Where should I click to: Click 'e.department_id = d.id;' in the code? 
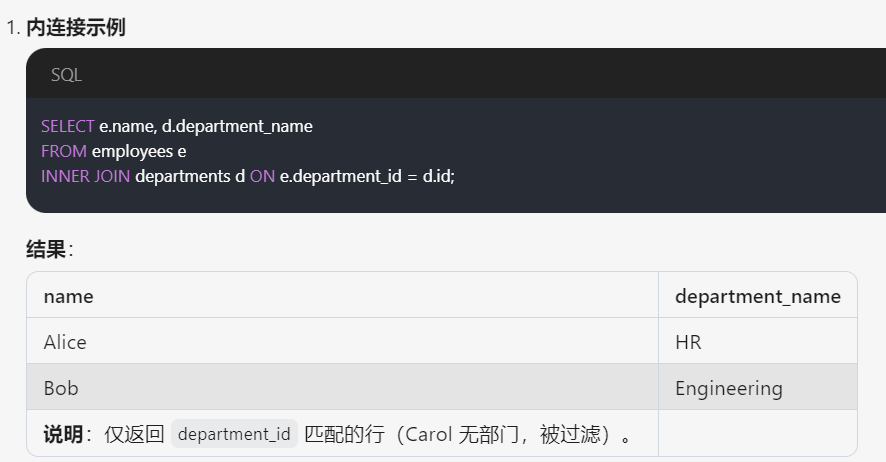367,176
